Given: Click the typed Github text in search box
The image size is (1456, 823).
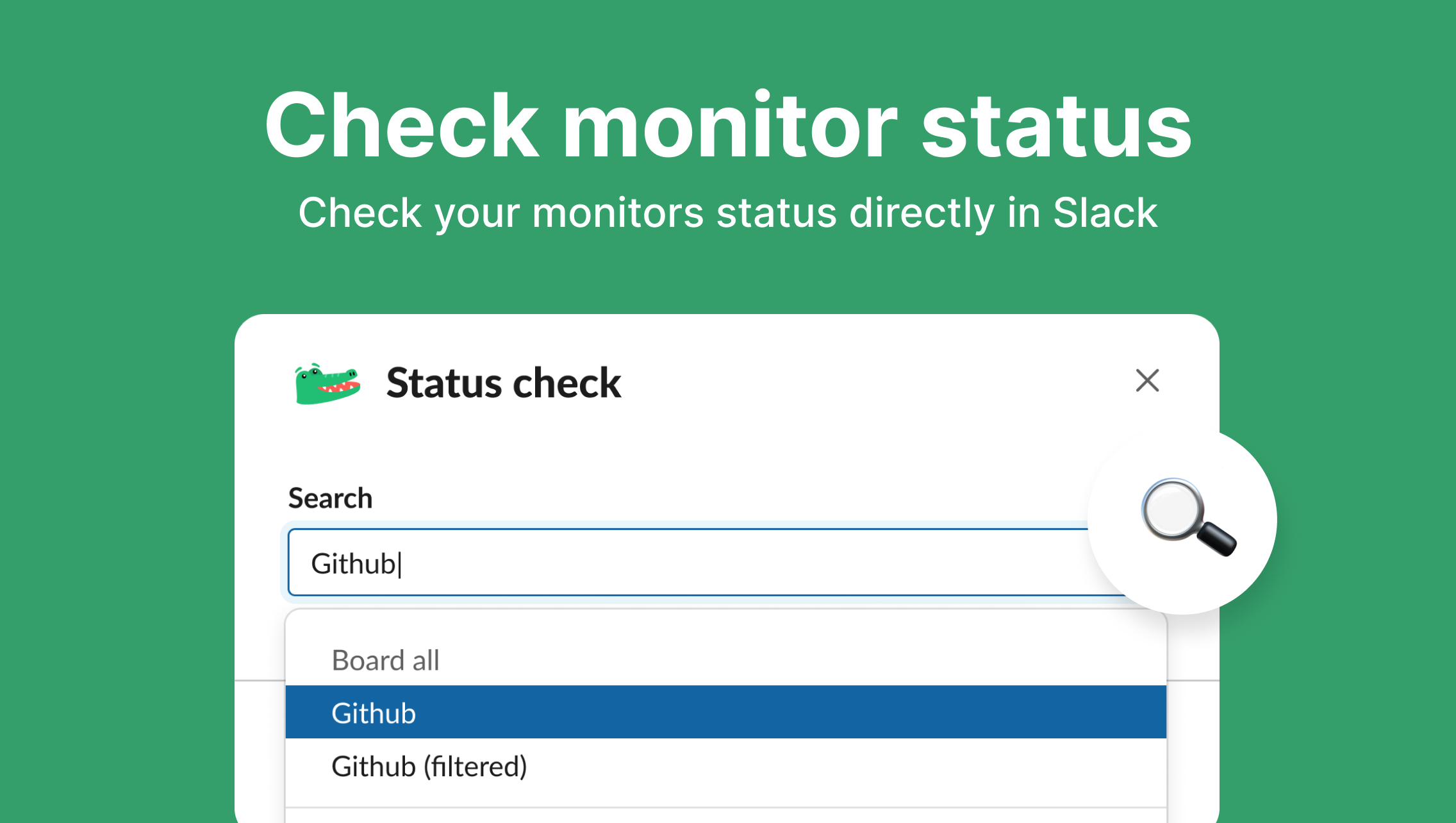Looking at the screenshot, I should [x=353, y=564].
